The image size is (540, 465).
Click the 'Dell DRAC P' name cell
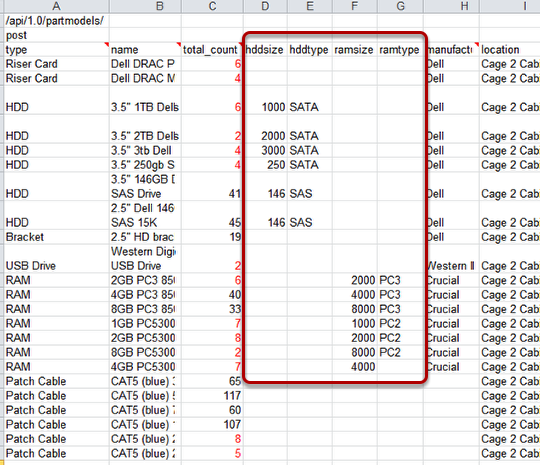pos(145,64)
